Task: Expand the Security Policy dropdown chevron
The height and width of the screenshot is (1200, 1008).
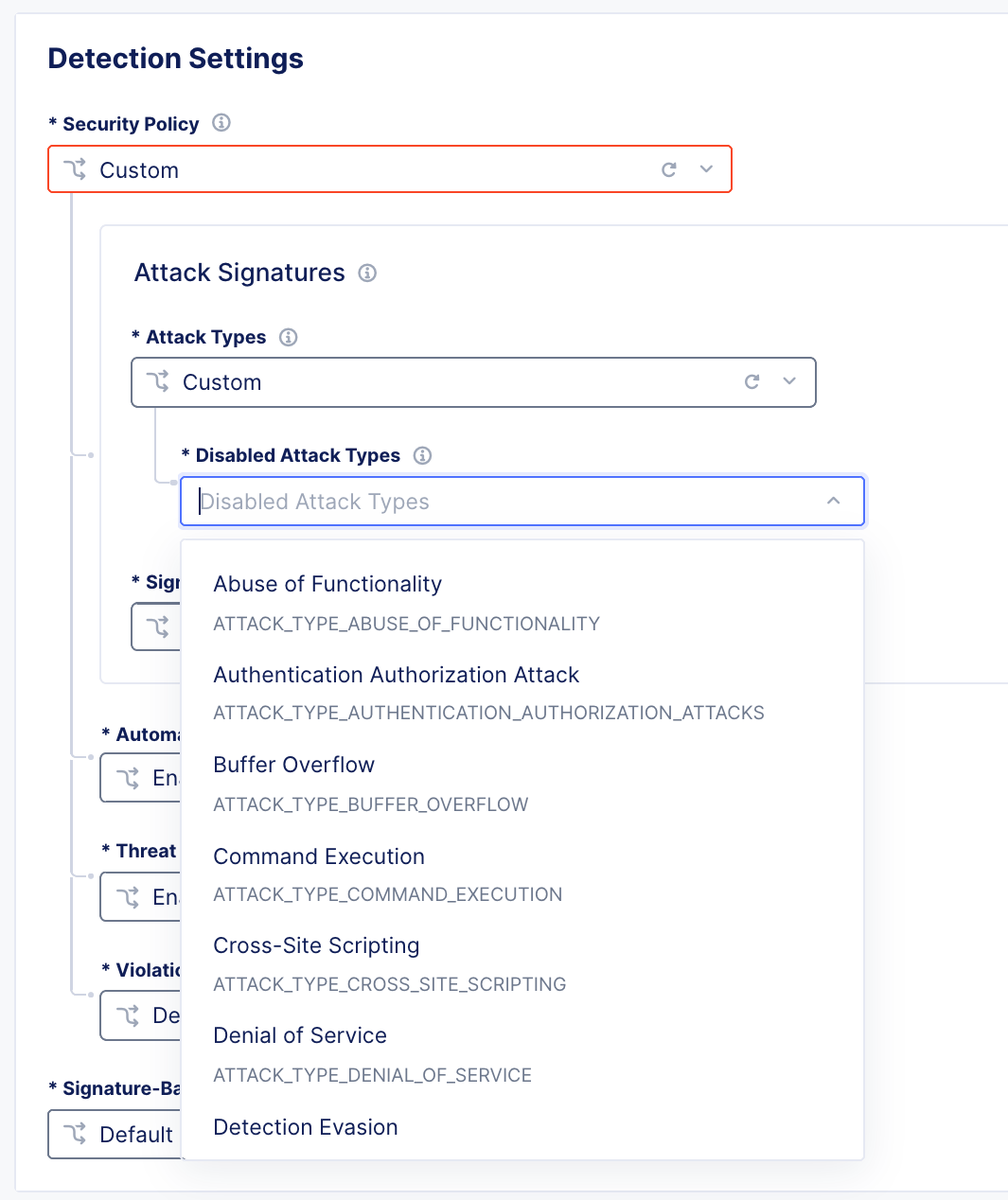Action: (706, 169)
